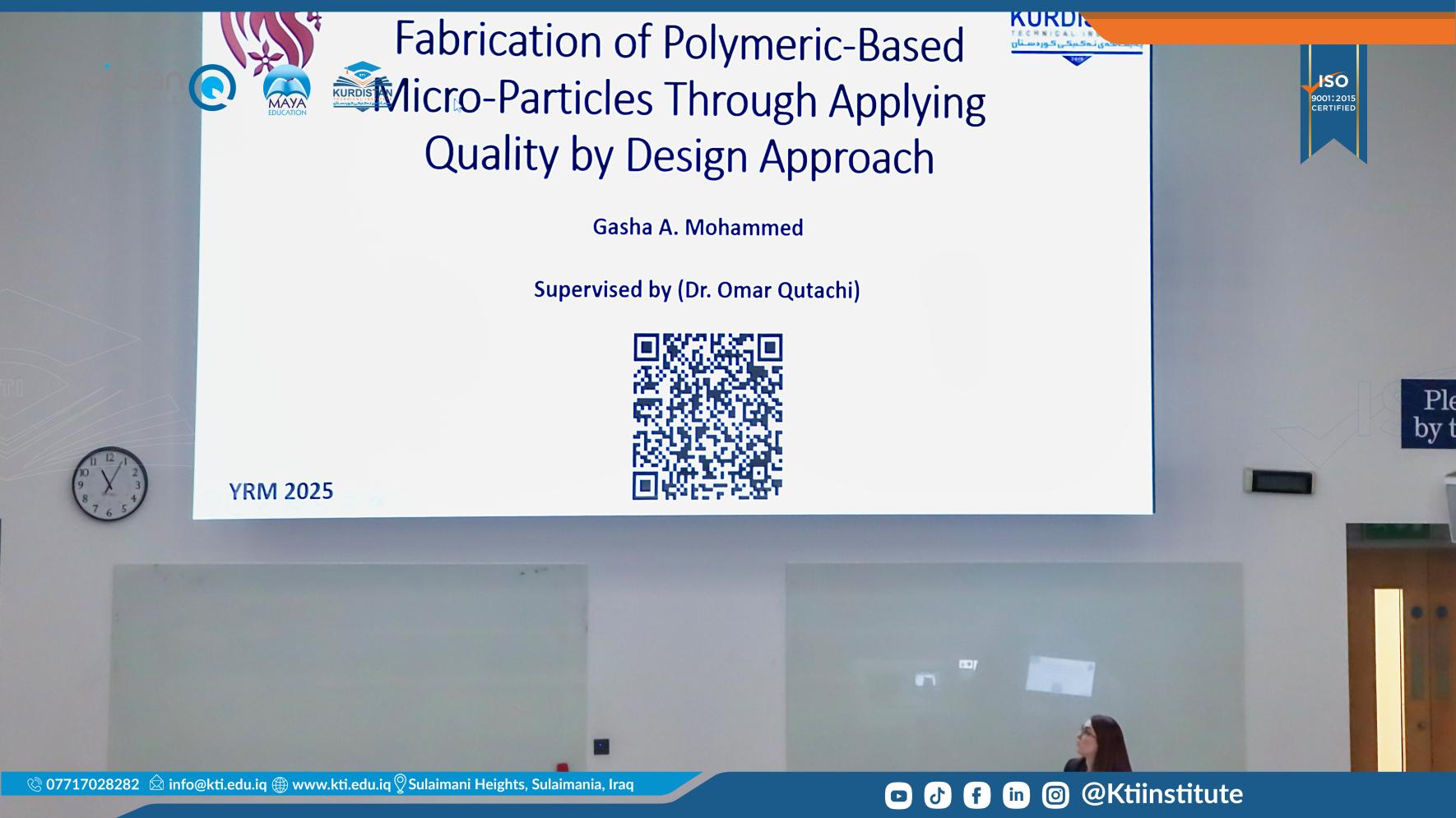Click the text Supervised by (Dr. Omar Qutachi)

pos(697,290)
